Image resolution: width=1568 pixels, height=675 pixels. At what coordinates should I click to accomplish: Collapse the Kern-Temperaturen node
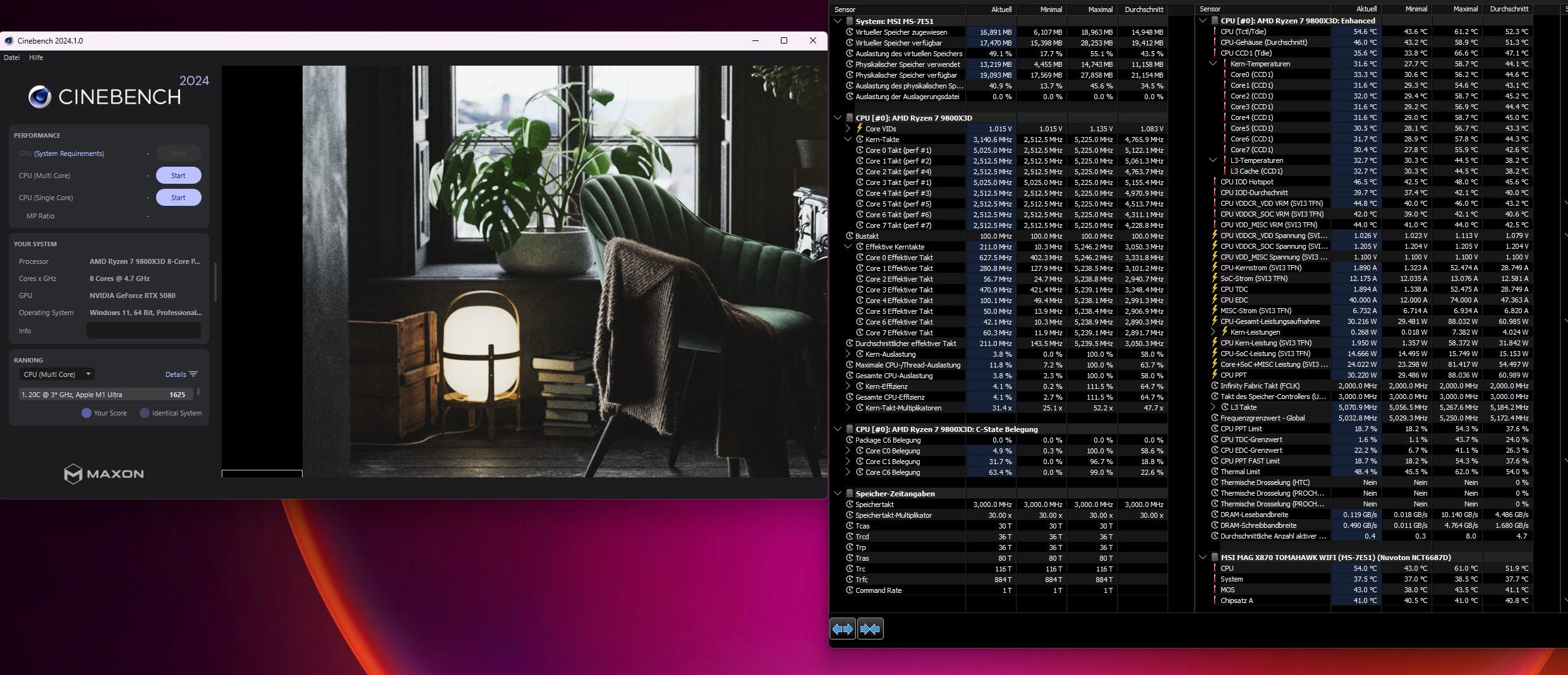point(1213,64)
